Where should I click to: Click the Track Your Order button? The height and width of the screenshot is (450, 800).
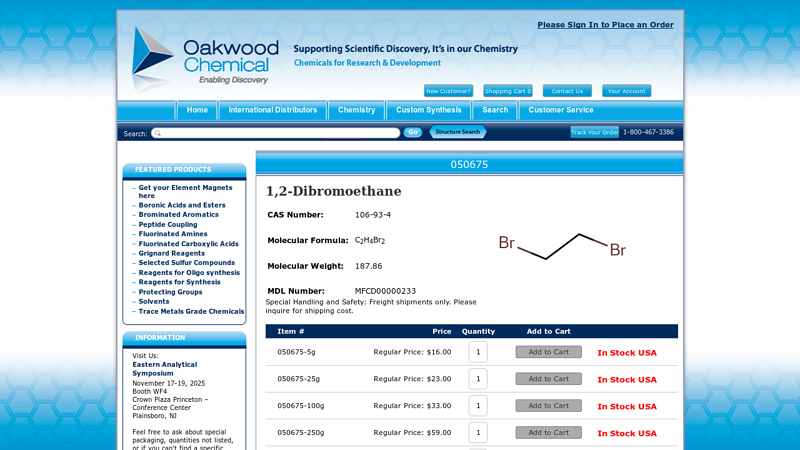tap(594, 132)
